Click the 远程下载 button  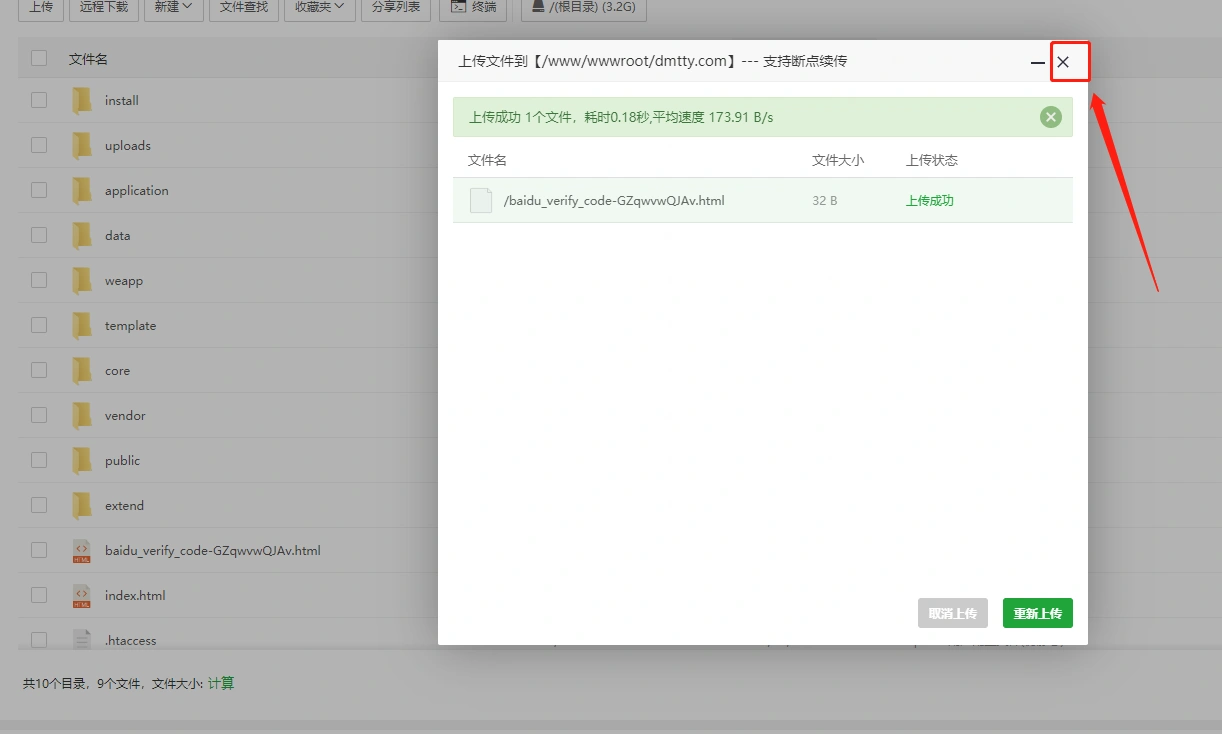pos(104,8)
